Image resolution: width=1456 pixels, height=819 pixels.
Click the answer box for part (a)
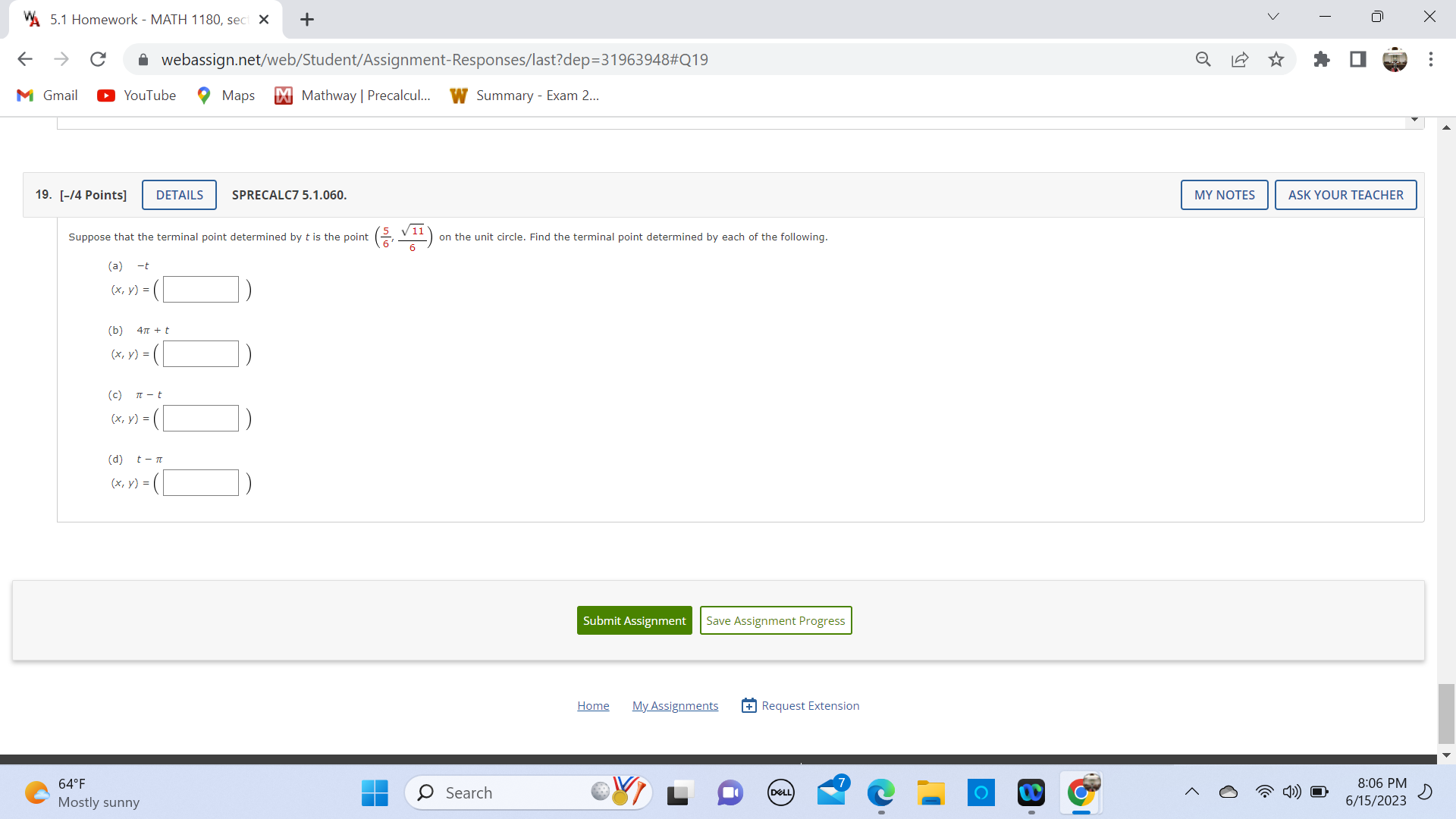201,290
